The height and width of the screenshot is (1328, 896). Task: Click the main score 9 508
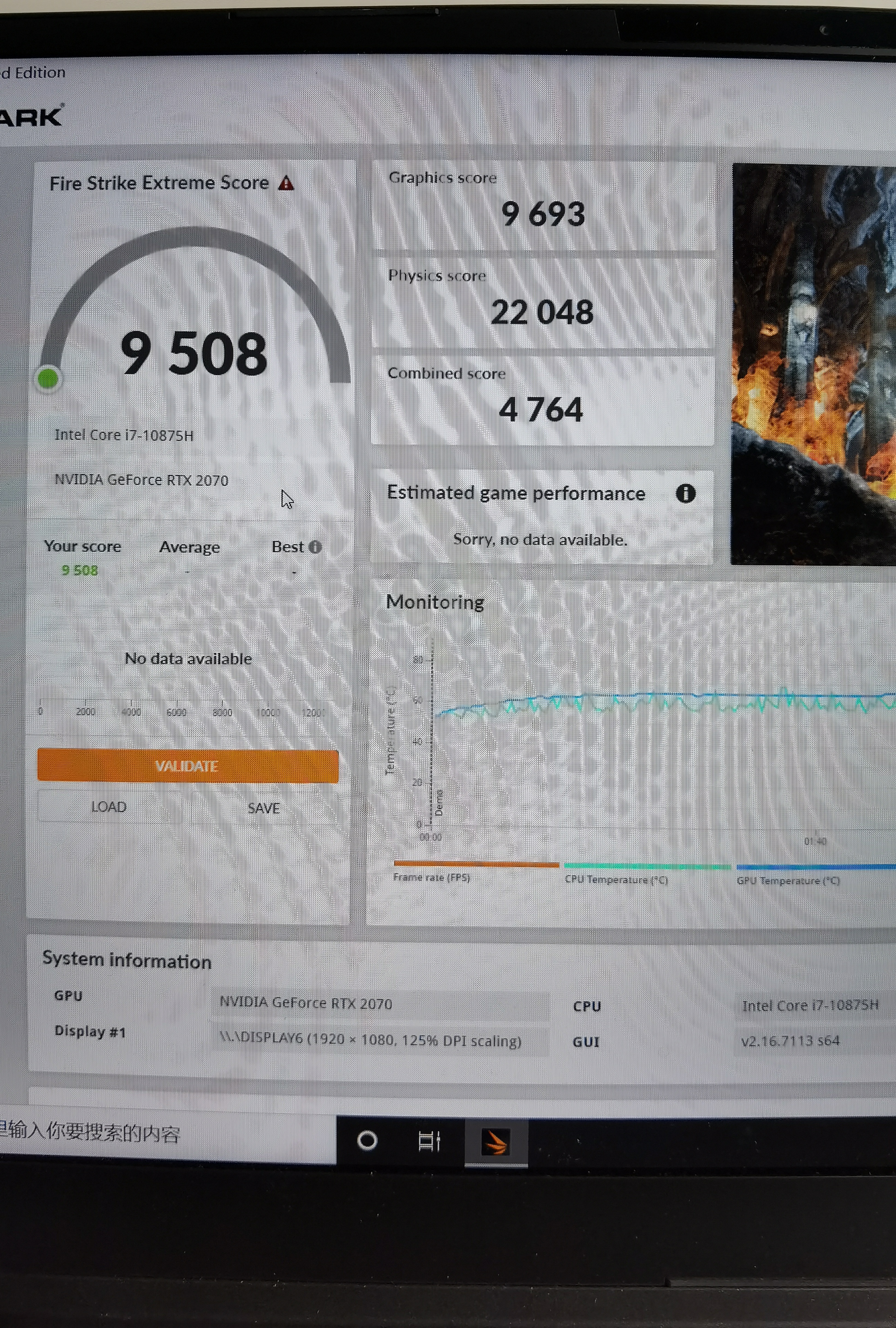pos(194,354)
